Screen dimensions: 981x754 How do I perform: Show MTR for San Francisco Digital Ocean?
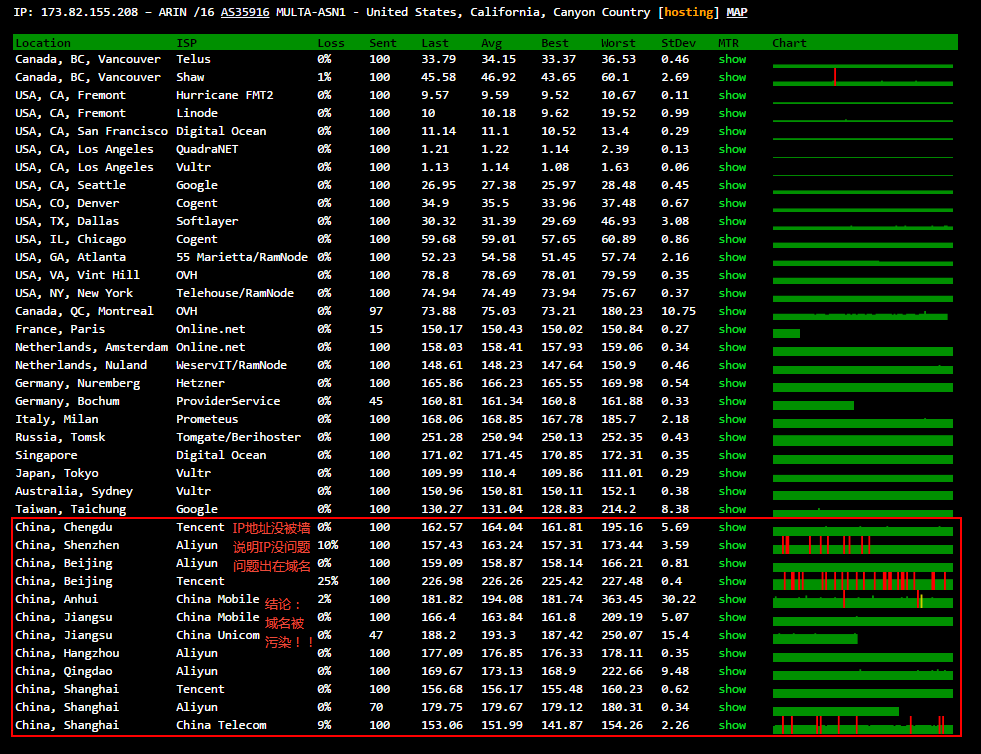click(x=732, y=131)
